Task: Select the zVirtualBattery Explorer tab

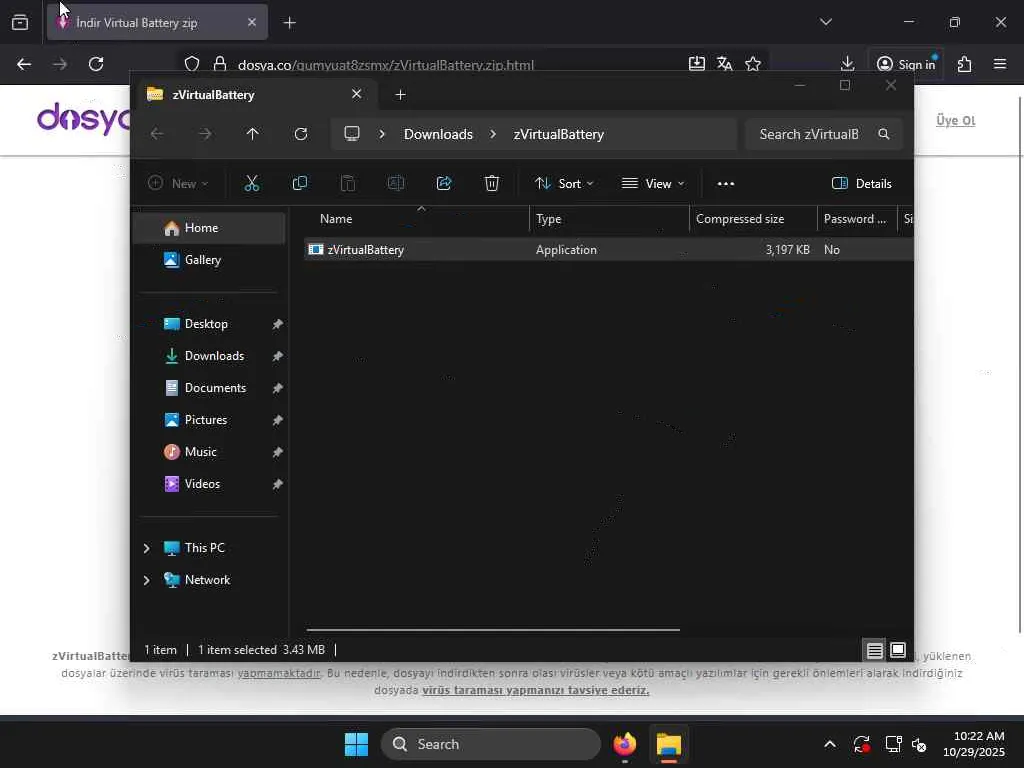Action: [x=255, y=95]
